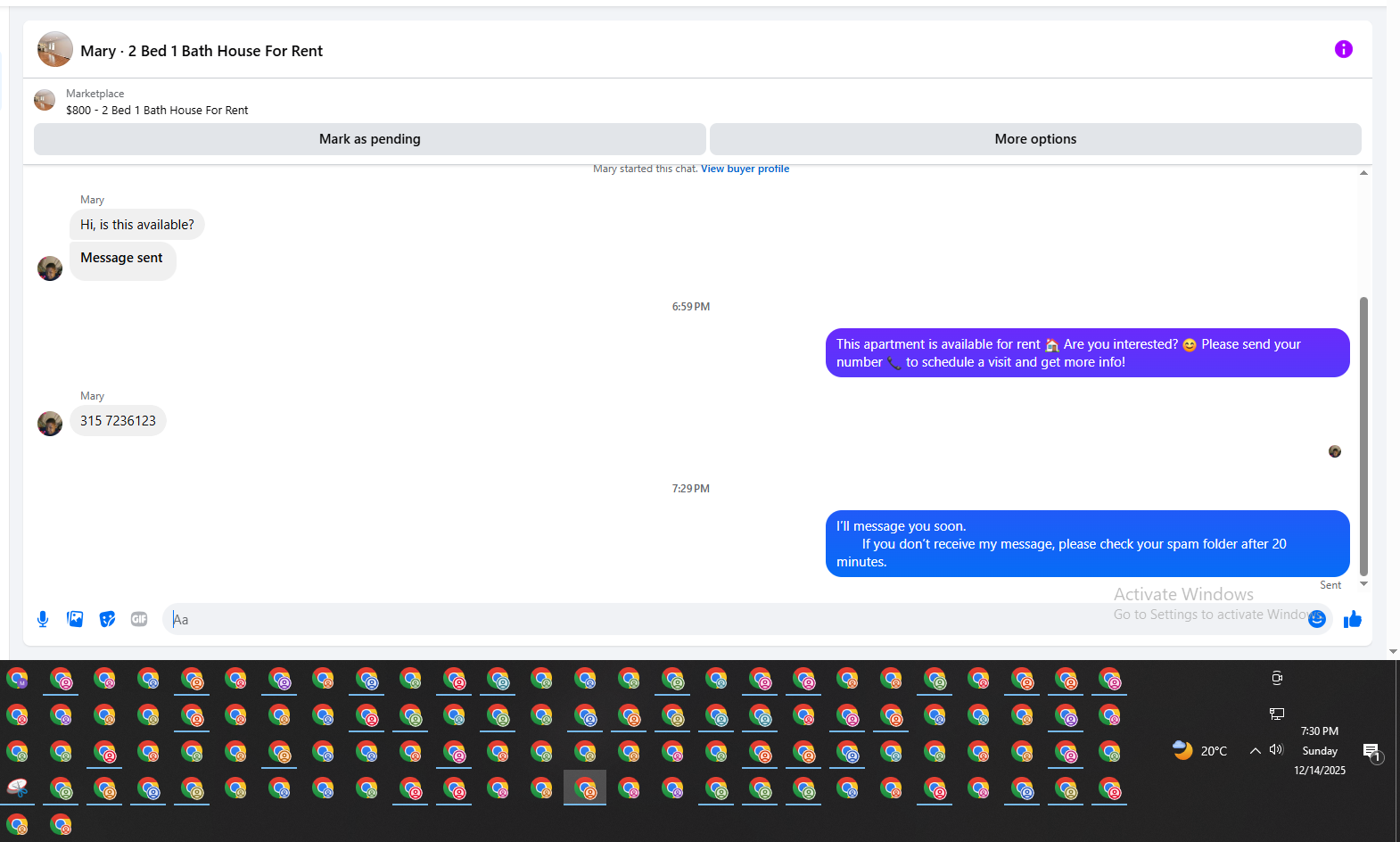Open More options for the listing
The height and width of the screenshot is (842, 1400).
tap(1035, 139)
